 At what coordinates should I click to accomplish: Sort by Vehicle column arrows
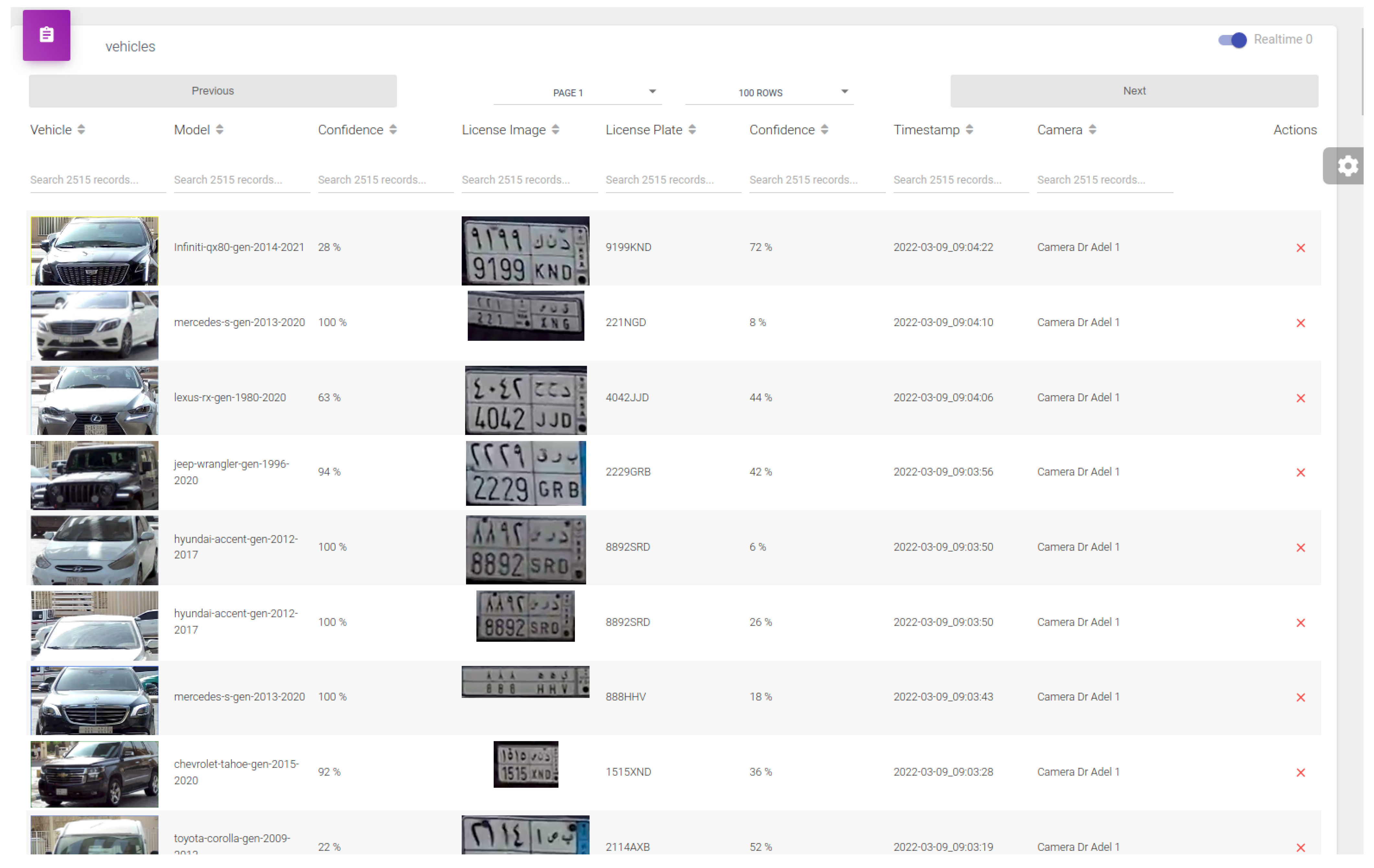(x=81, y=130)
